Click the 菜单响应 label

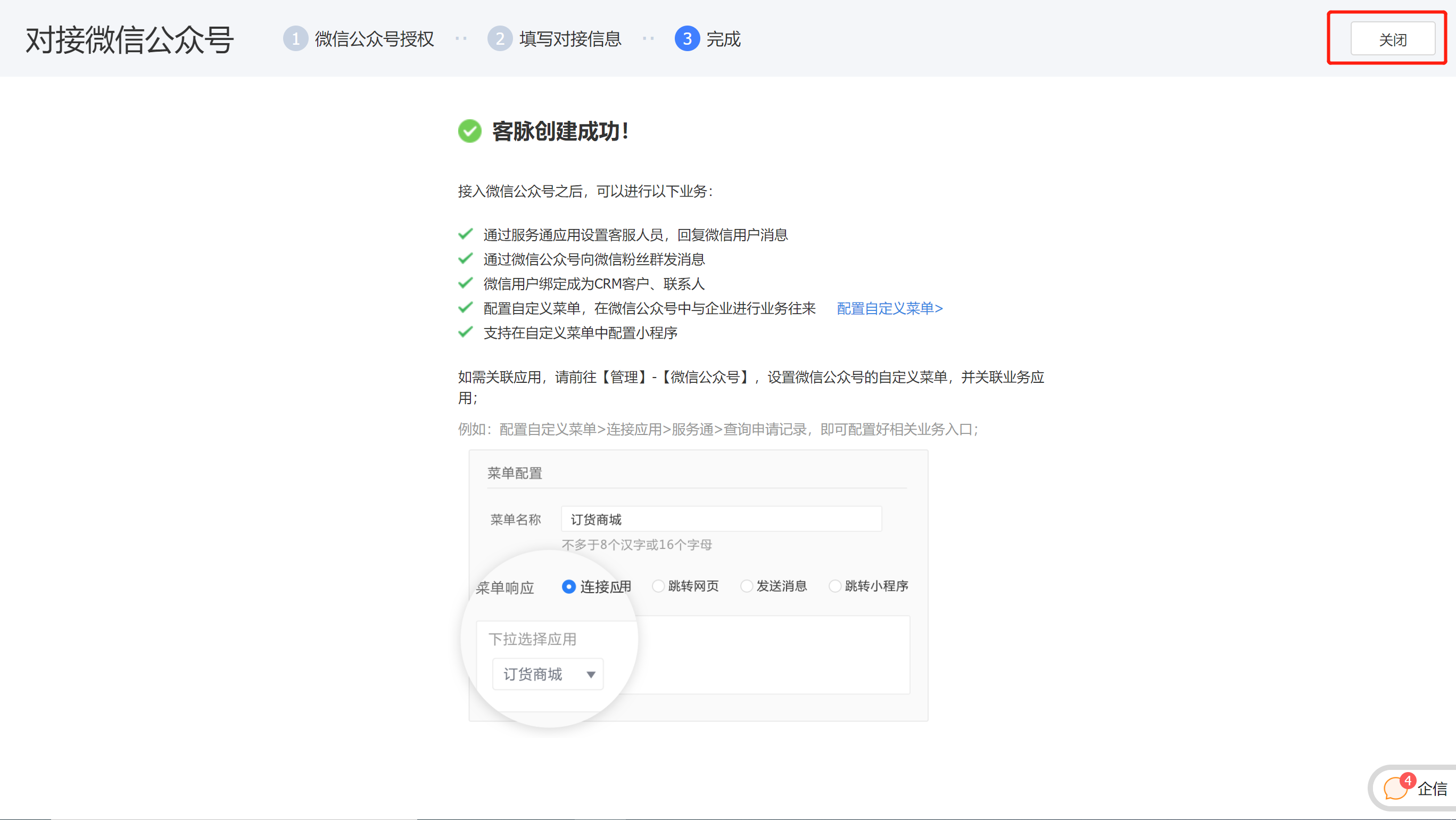504,587
